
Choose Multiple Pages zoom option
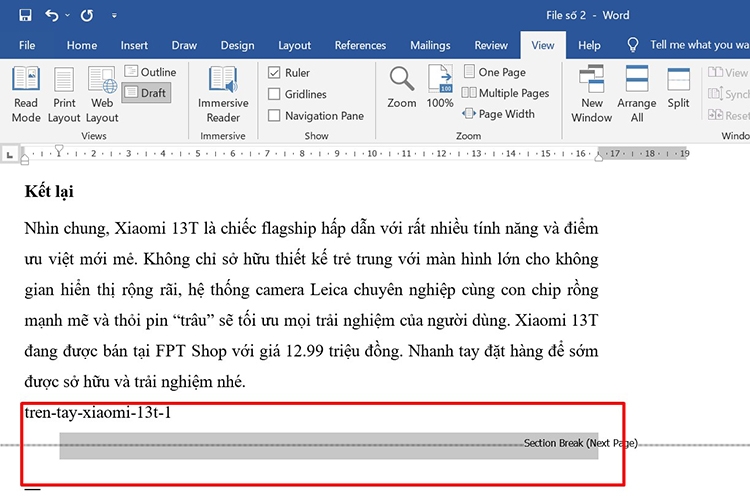coord(506,93)
